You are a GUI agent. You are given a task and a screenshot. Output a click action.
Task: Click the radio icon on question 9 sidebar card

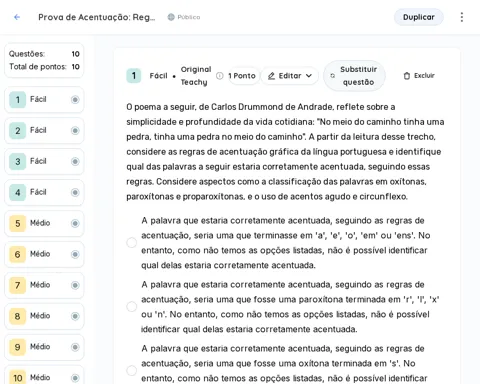(x=75, y=347)
